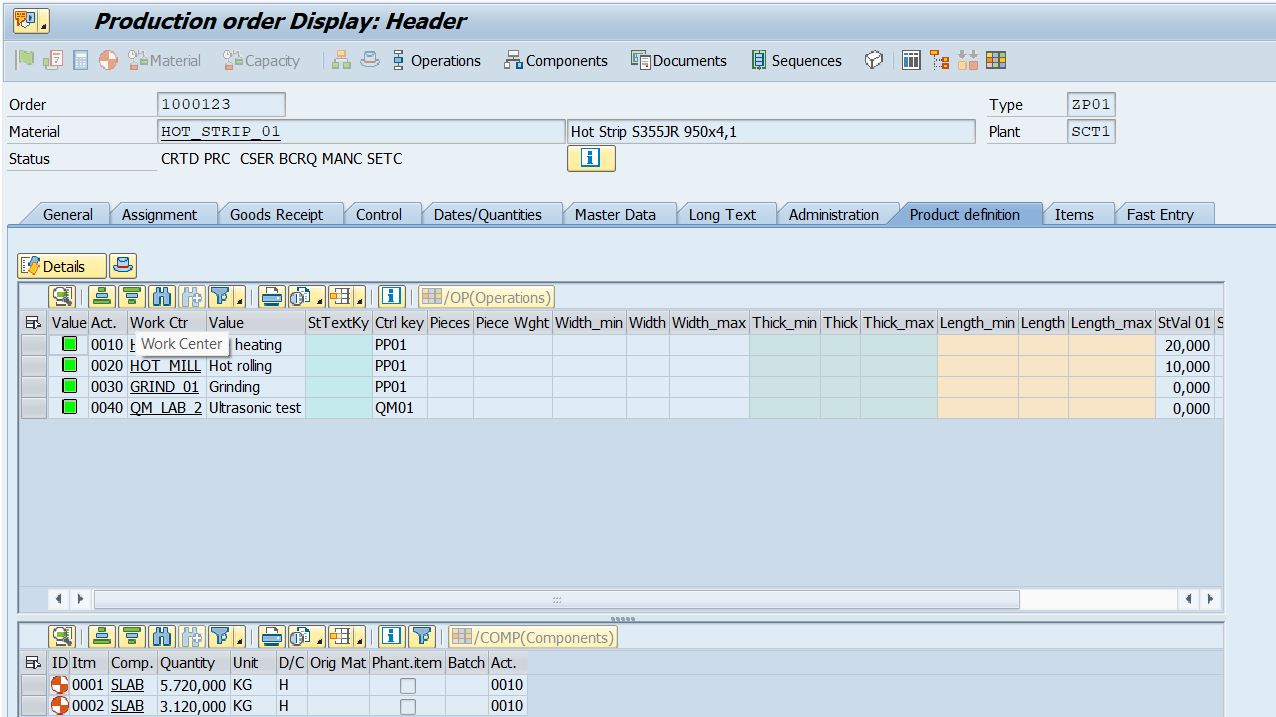Click sort descending icon in components toolbar

pos(131,637)
